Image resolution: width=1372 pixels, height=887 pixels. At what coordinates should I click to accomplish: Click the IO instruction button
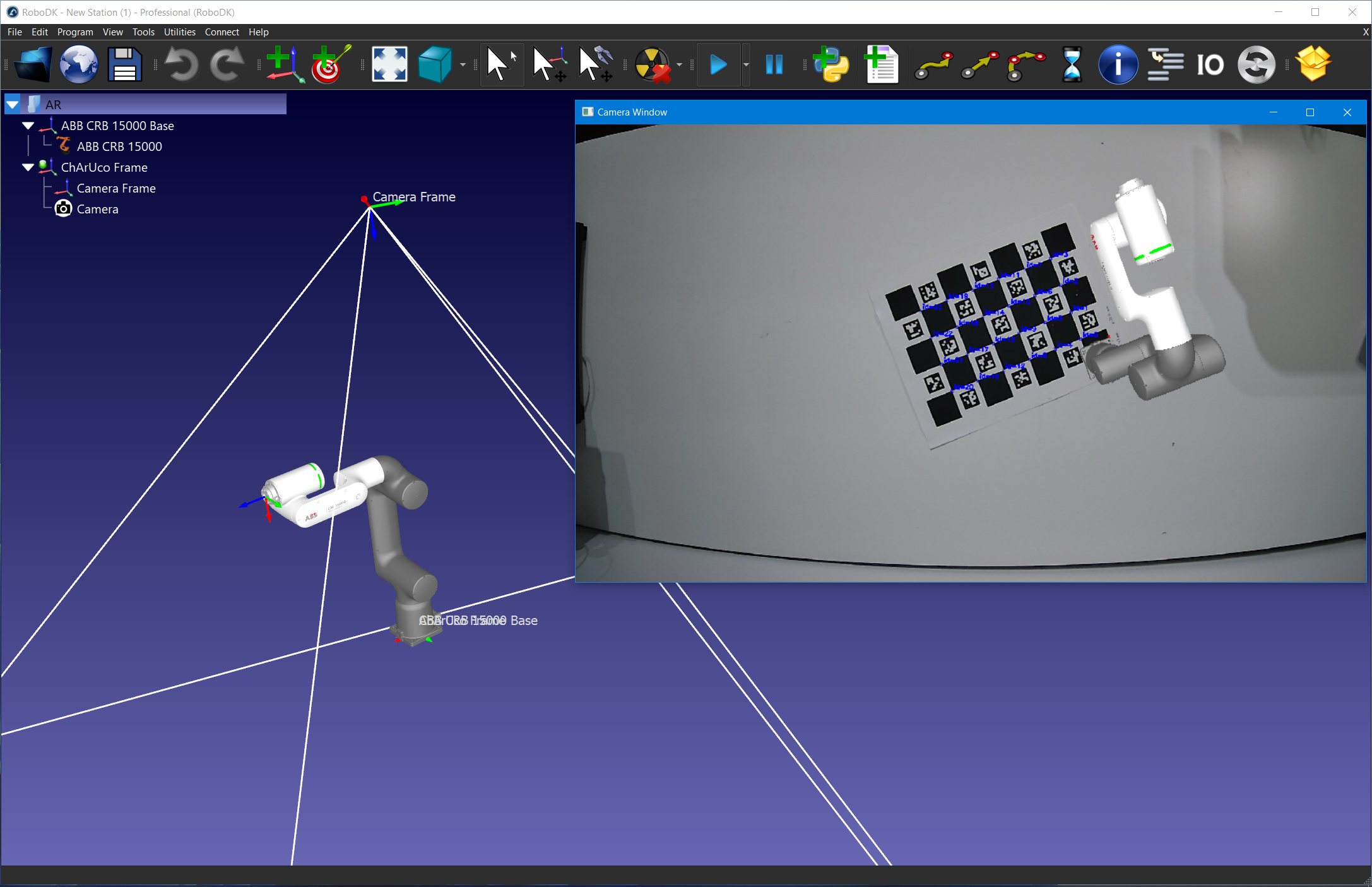click(1210, 64)
